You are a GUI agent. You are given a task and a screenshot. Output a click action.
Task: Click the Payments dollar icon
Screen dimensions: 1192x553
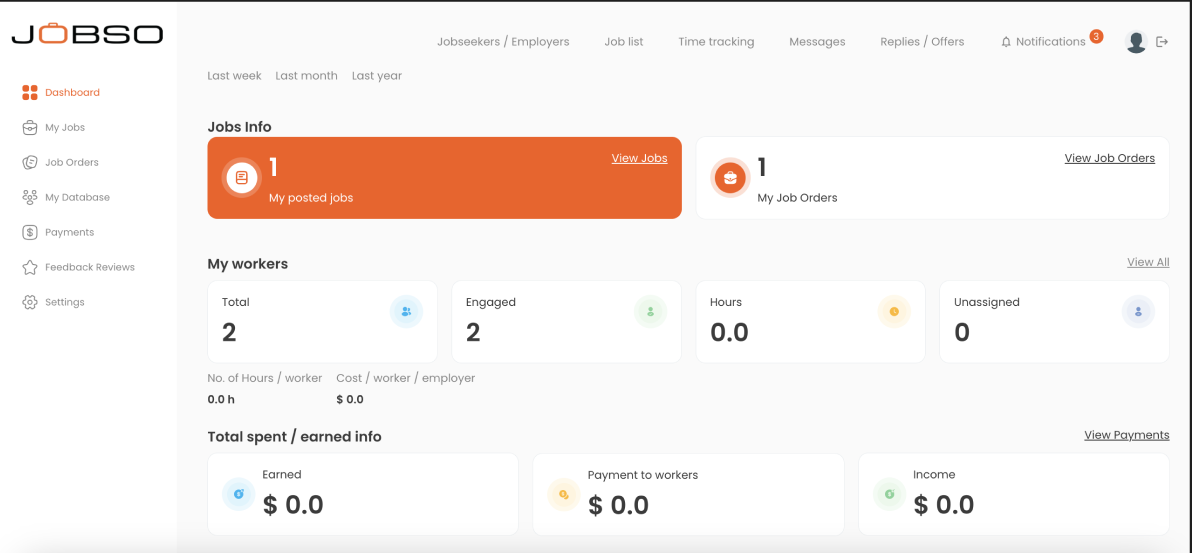(30, 233)
